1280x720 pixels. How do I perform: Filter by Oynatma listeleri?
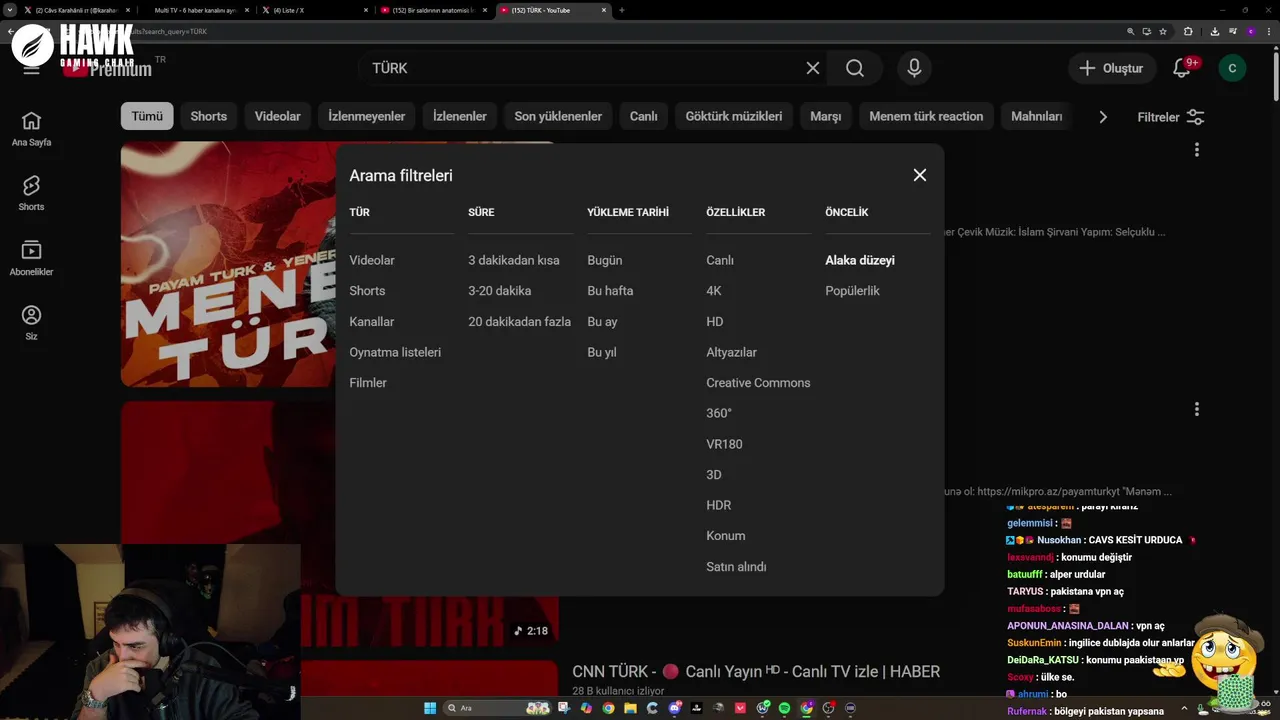395,352
